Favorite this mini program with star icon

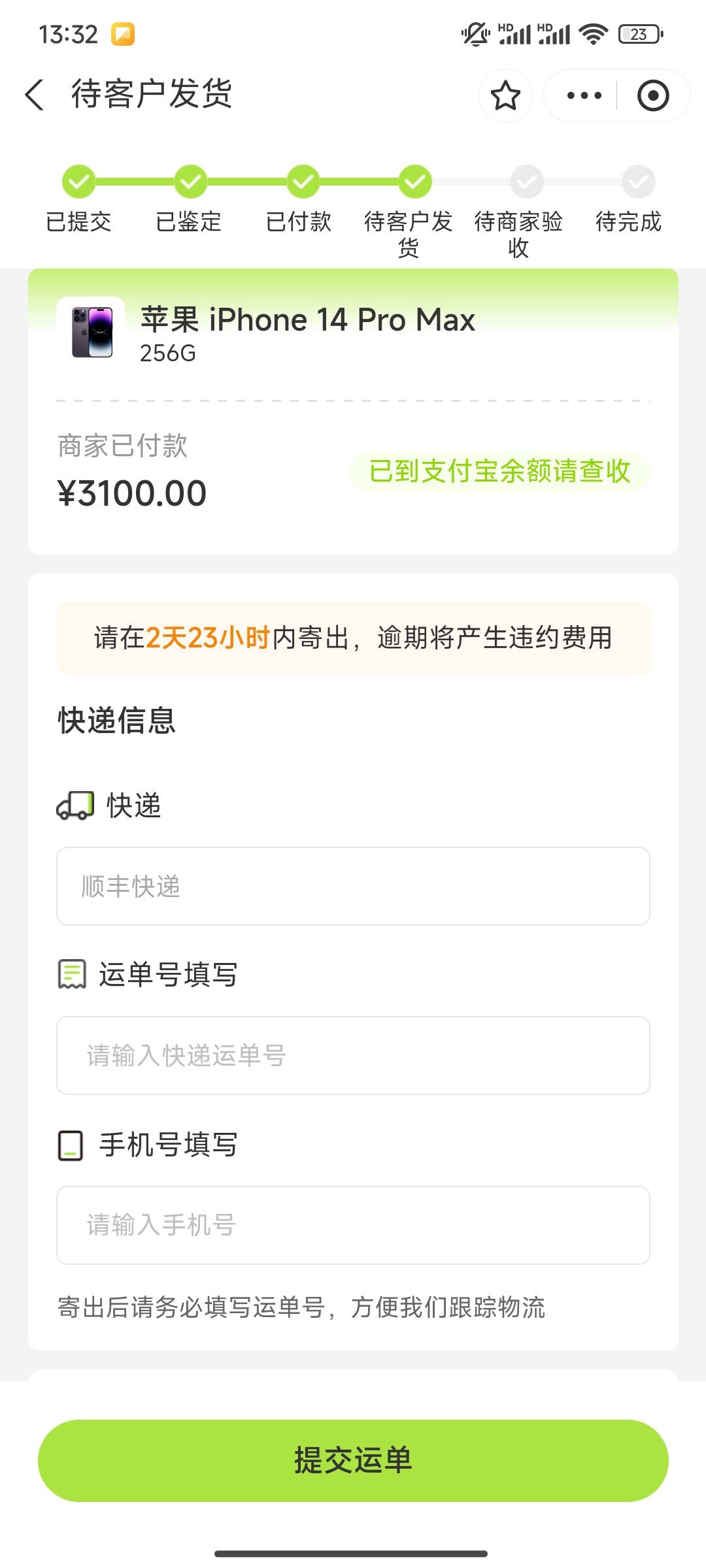point(505,95)
